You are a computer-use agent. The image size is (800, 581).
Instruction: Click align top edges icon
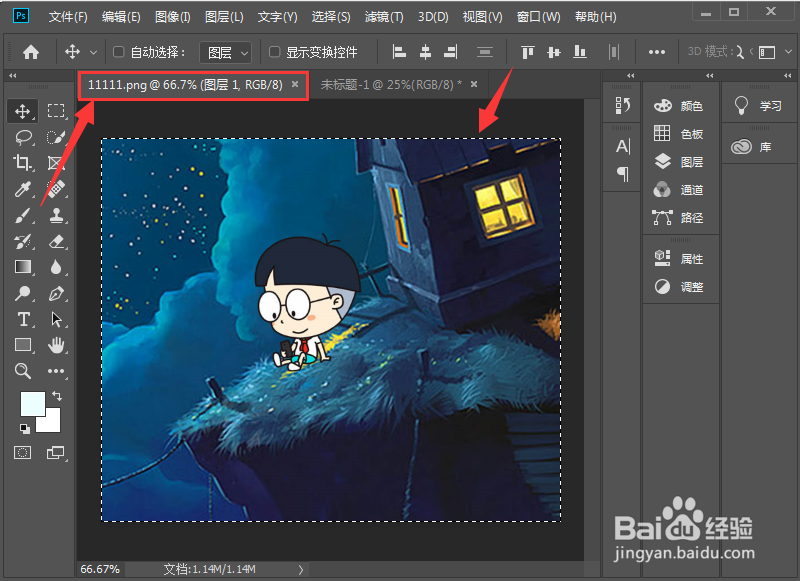(528, 52)
